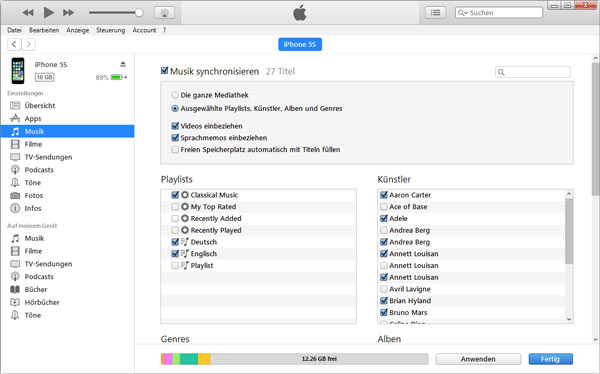Image resolution: width=600 pixels, height=374 pixels.
Task: Click the music filter search box
Action: pyautogui.click(x=533, y=72)
